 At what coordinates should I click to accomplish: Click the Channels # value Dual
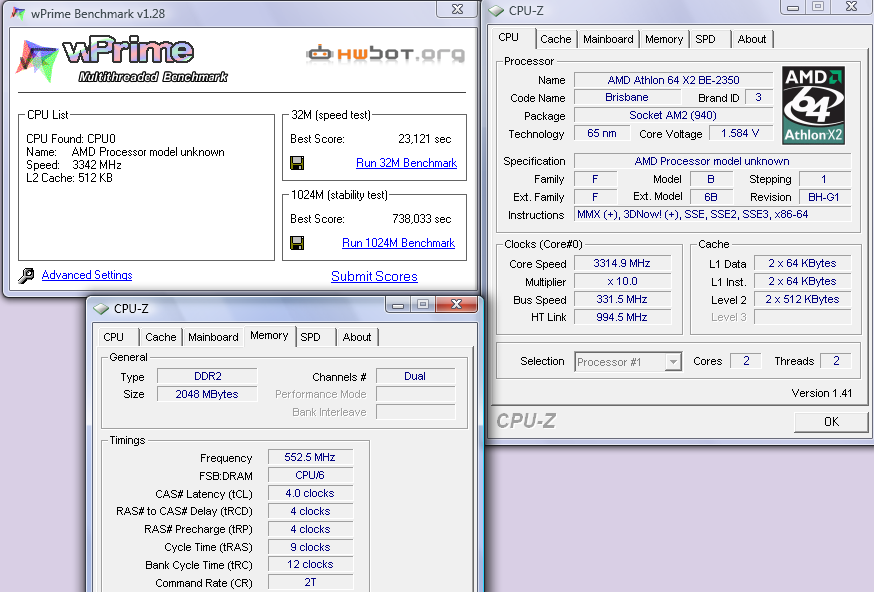pyautogui.click(x=415, y=376)
